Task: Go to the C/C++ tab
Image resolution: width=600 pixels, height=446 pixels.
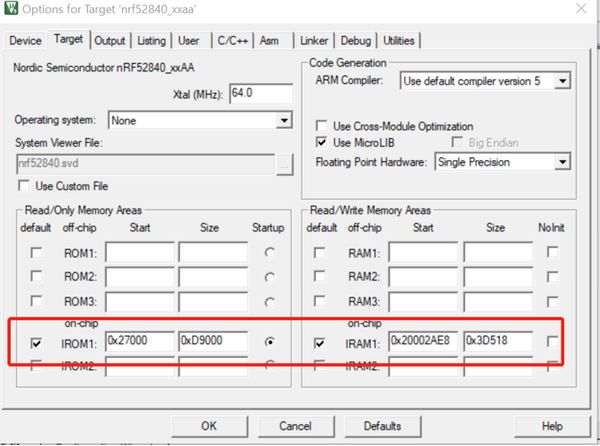Action: [x=232, y=41]
